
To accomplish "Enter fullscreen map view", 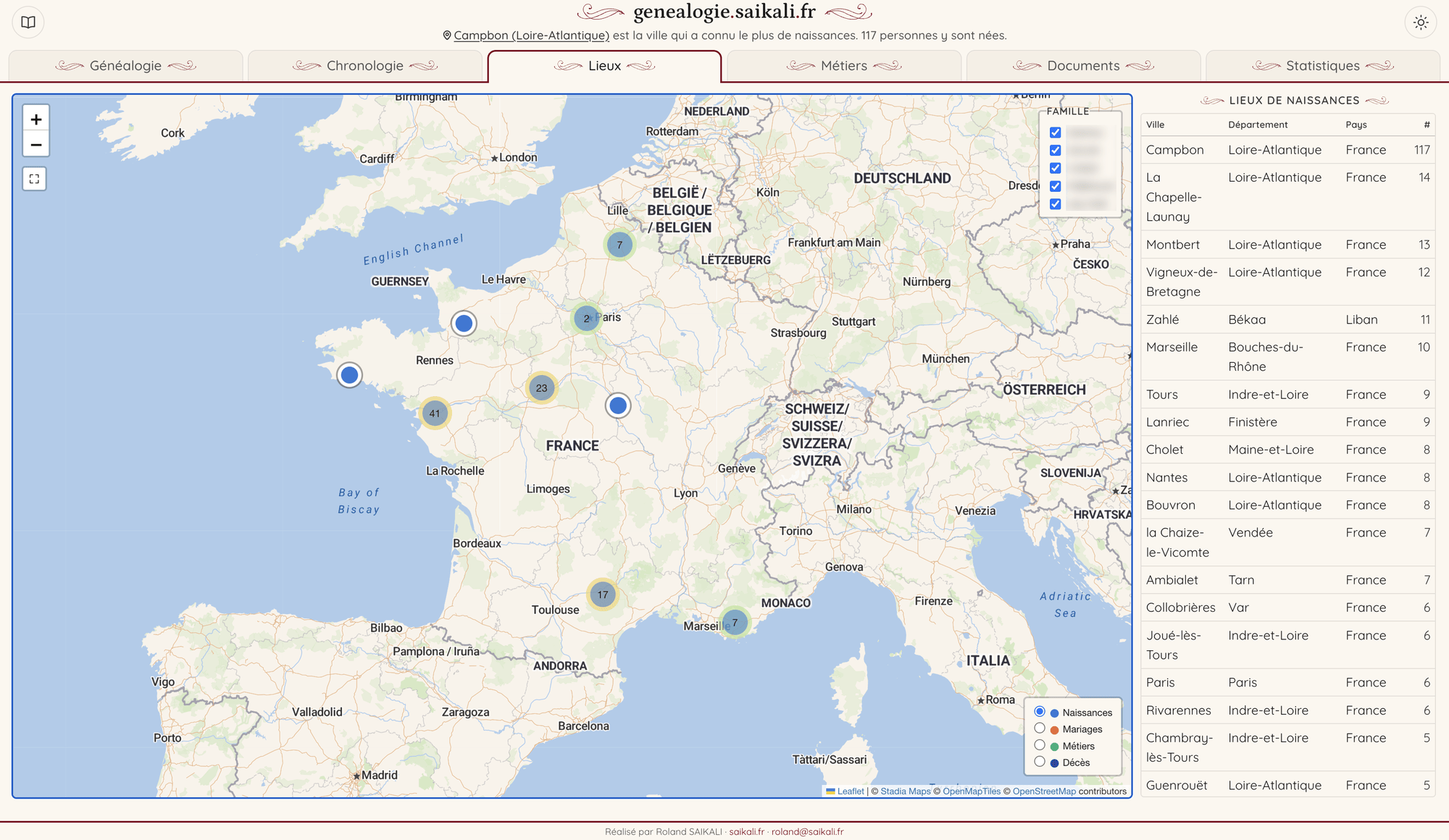I will 35,179.
